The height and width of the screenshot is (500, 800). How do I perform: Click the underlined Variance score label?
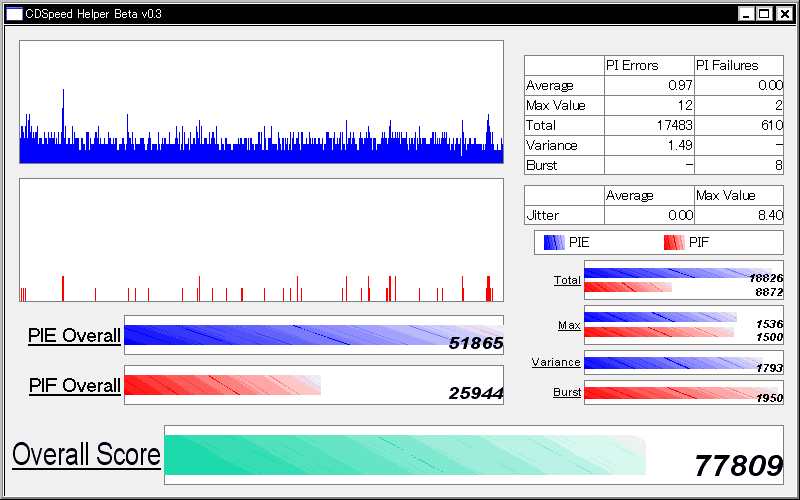(x=556, y=362)
